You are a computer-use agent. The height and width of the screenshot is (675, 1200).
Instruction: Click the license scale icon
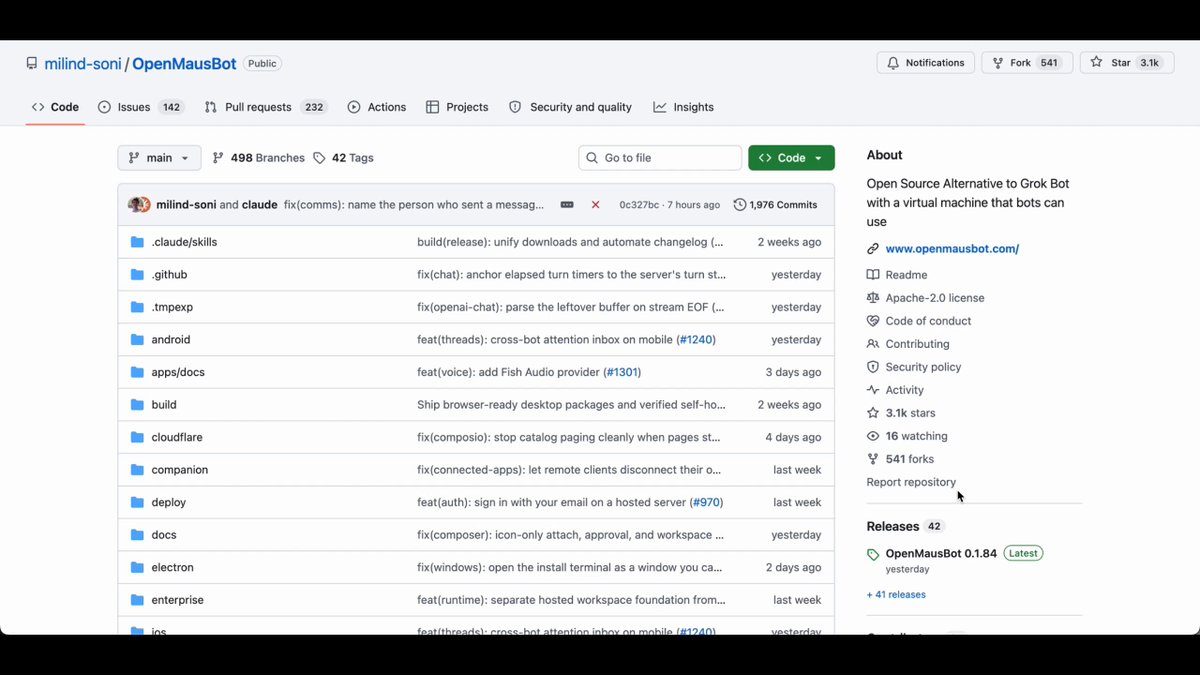pos(873,298)
